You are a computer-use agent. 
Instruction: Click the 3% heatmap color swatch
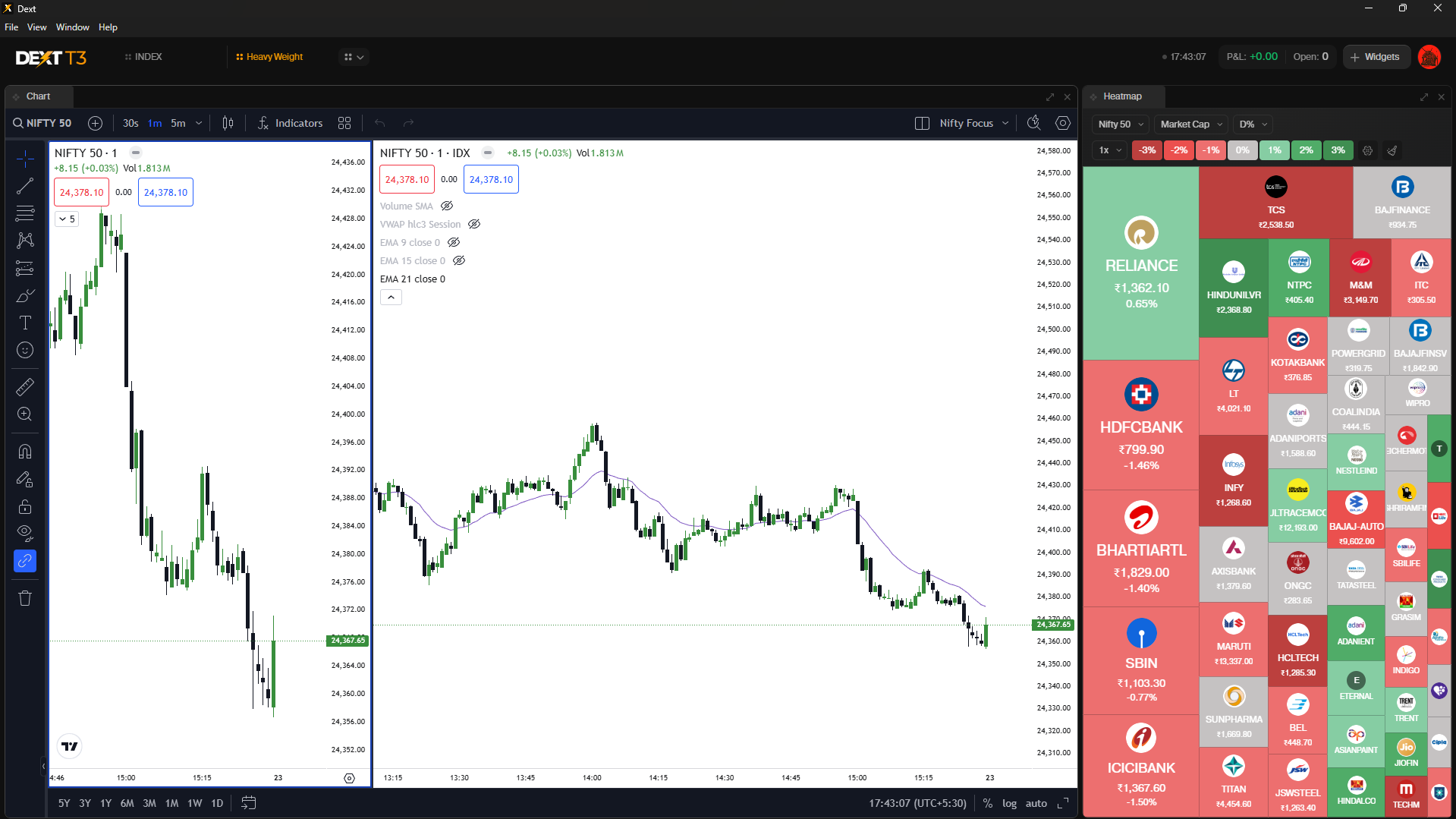[x=1338, y=150]
